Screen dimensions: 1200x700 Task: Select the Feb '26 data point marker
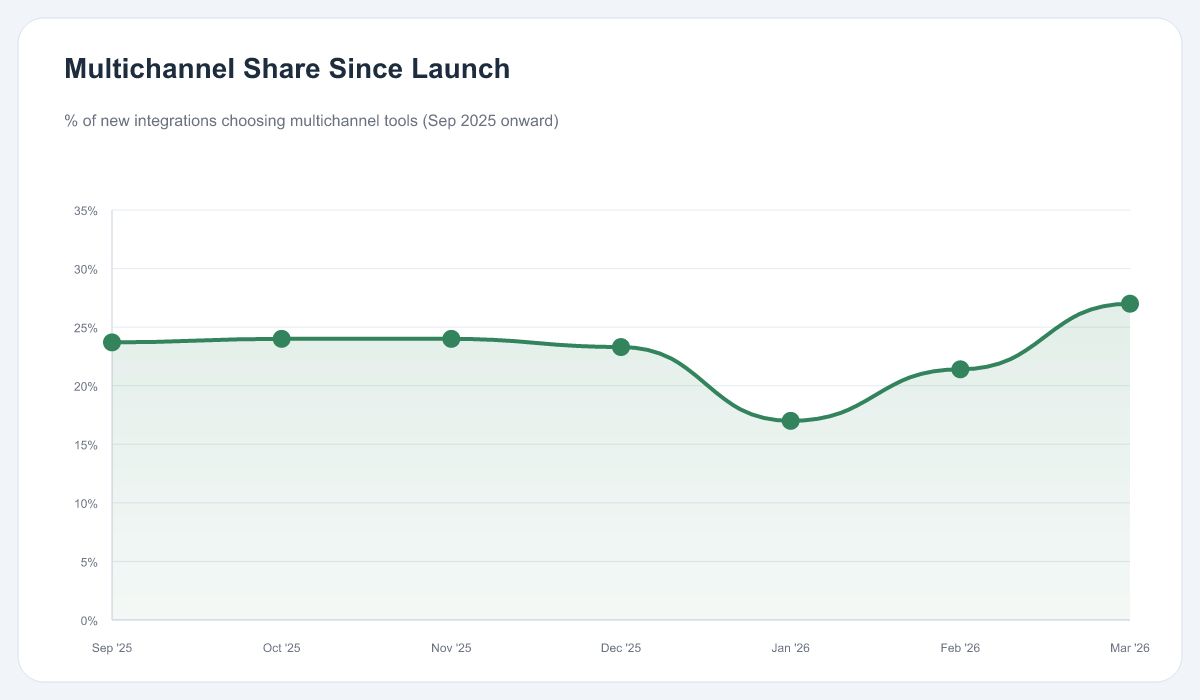pyautogui.click(x=961, y=368)
